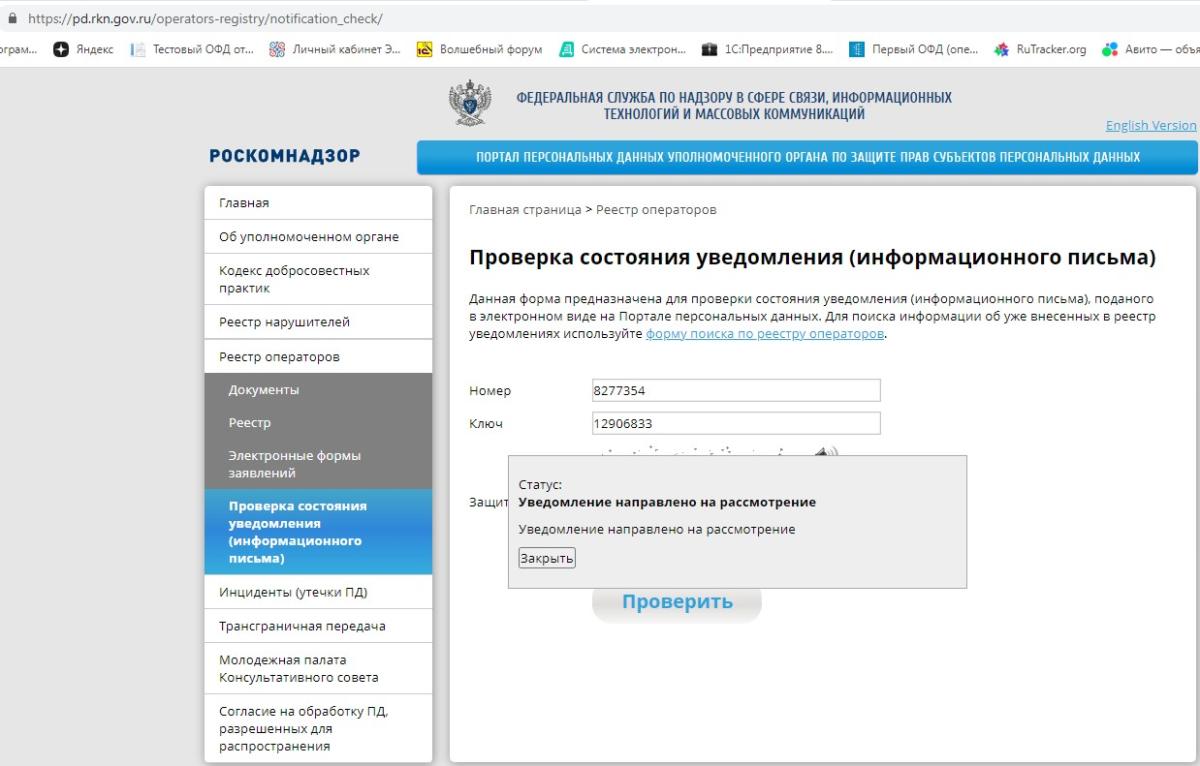
Task: Select Документы submenu item
Action: [264, 390]
